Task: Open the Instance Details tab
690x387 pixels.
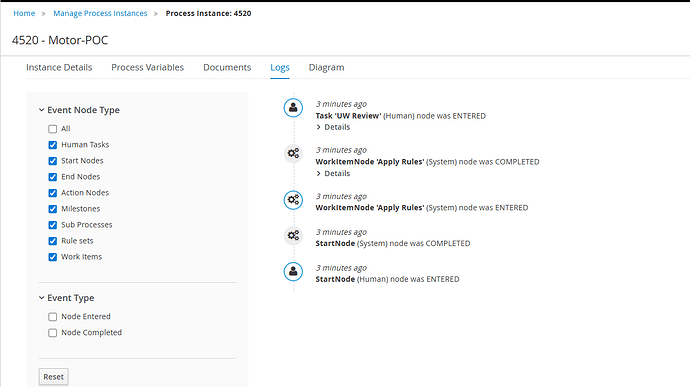Action: click(x=59, y=67)
